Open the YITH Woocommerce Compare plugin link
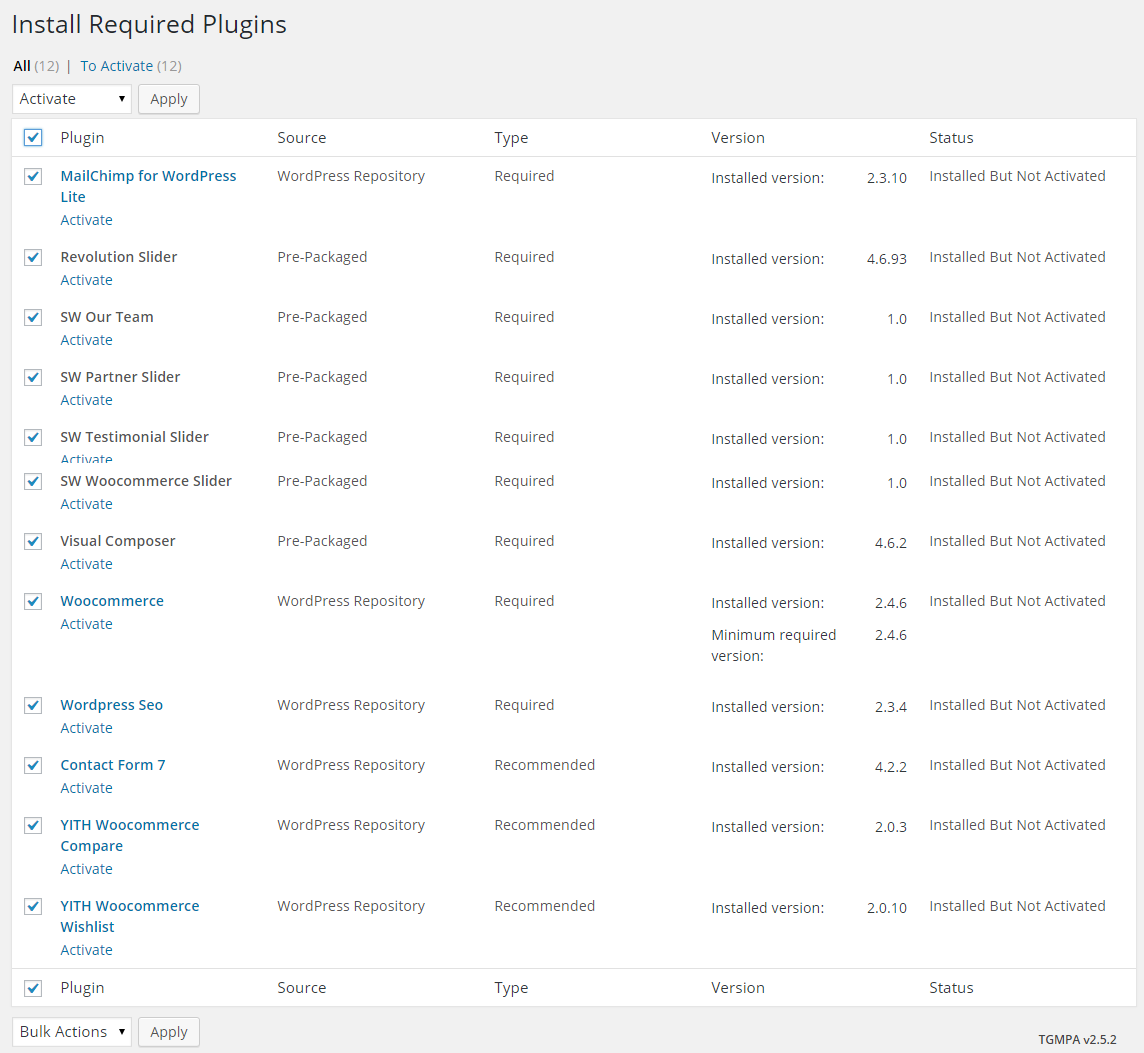 [130, 836]
